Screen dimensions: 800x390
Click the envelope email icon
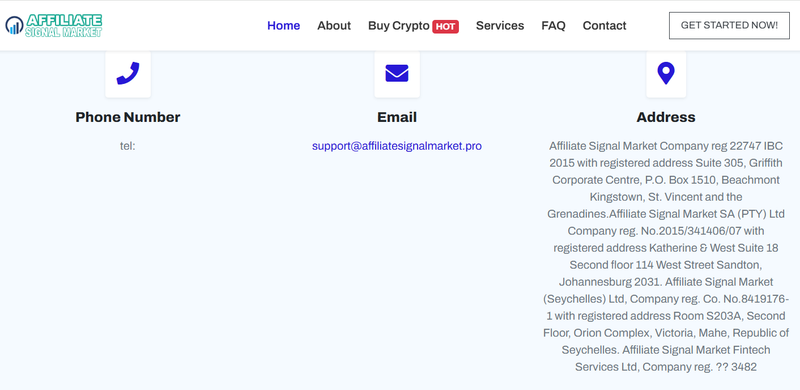pos(397,73)
